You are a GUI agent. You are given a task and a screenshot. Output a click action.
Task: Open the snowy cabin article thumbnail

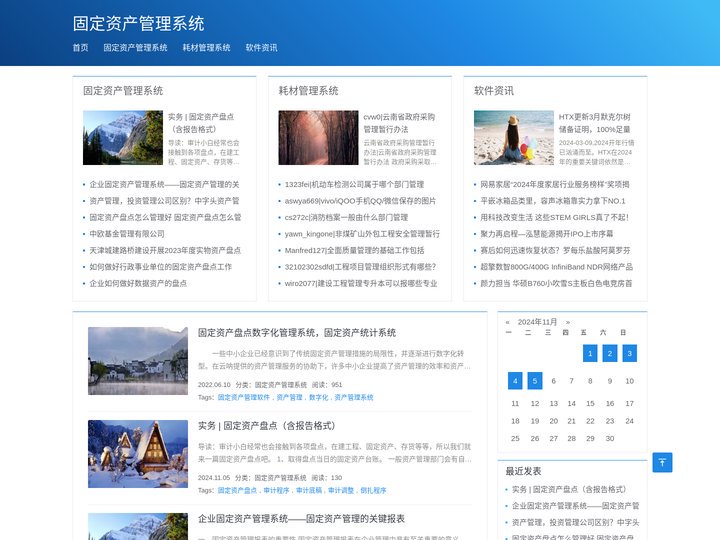click(x=138, y=454)
